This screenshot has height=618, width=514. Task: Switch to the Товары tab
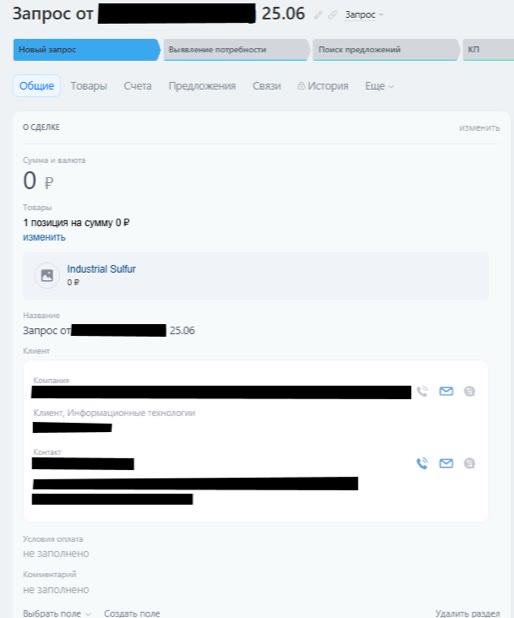pos(89,86)
